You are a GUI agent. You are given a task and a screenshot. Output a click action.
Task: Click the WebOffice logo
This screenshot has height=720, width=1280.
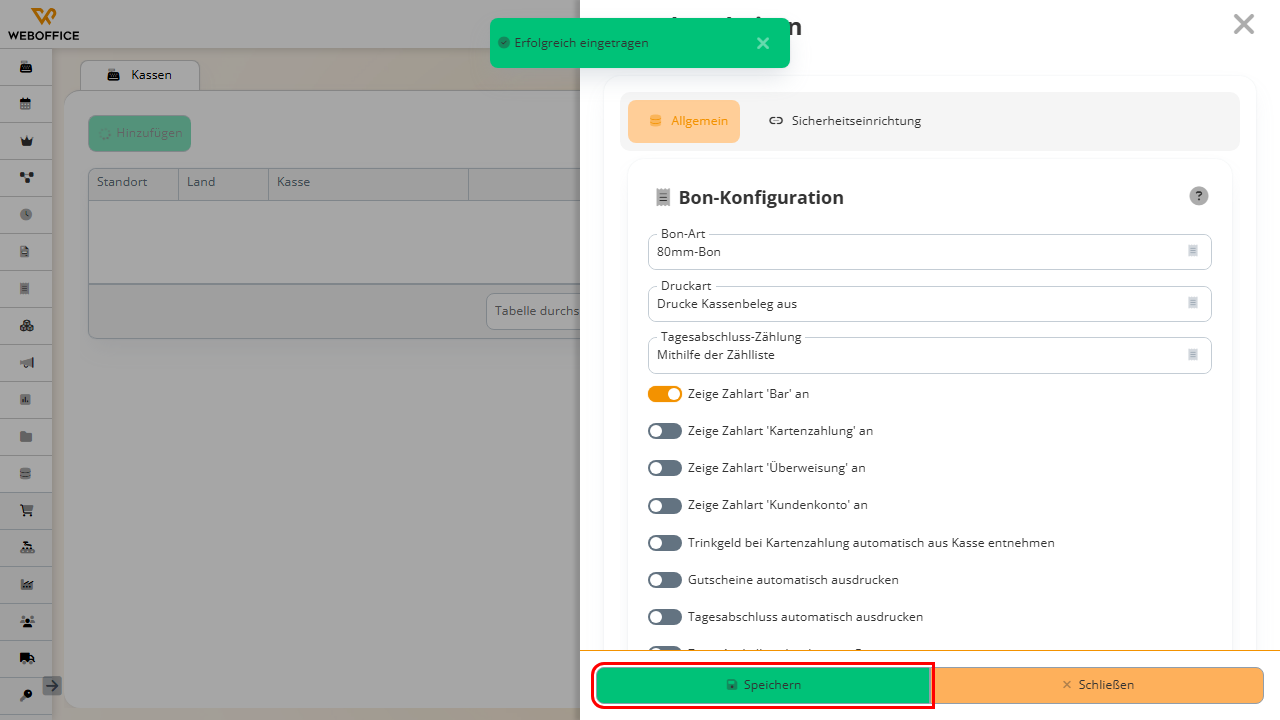pos(43,24)
